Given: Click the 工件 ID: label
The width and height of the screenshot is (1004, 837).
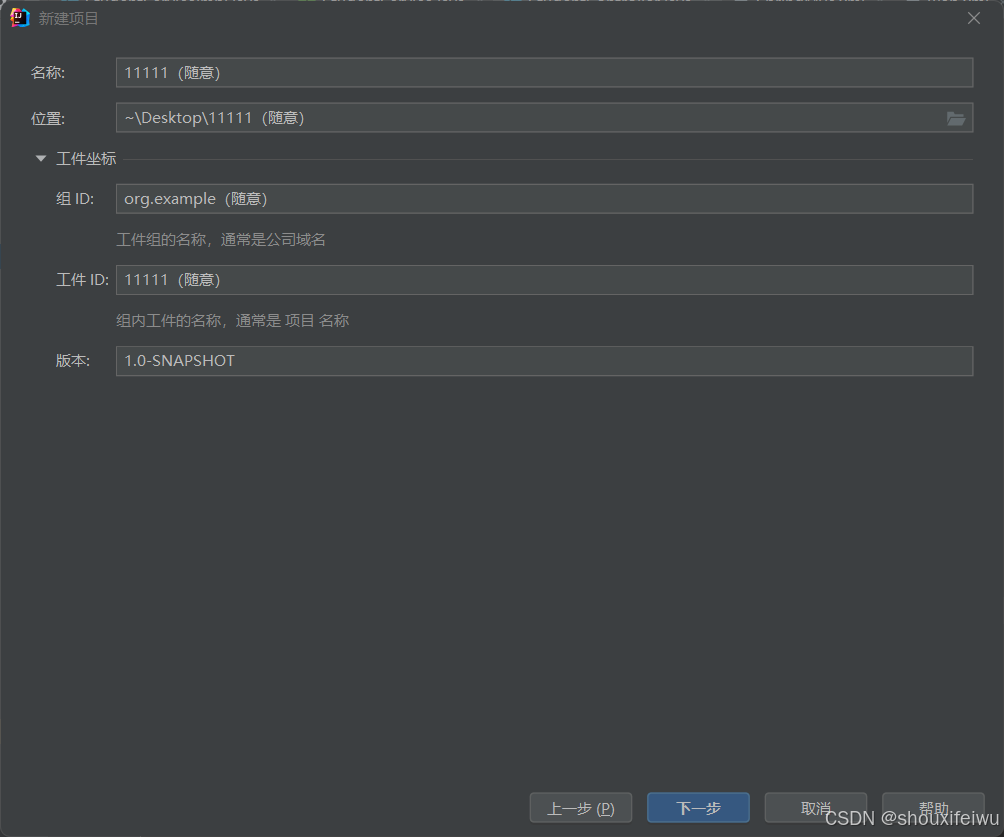Looking at the screenshot, I should tap(83, 280).
